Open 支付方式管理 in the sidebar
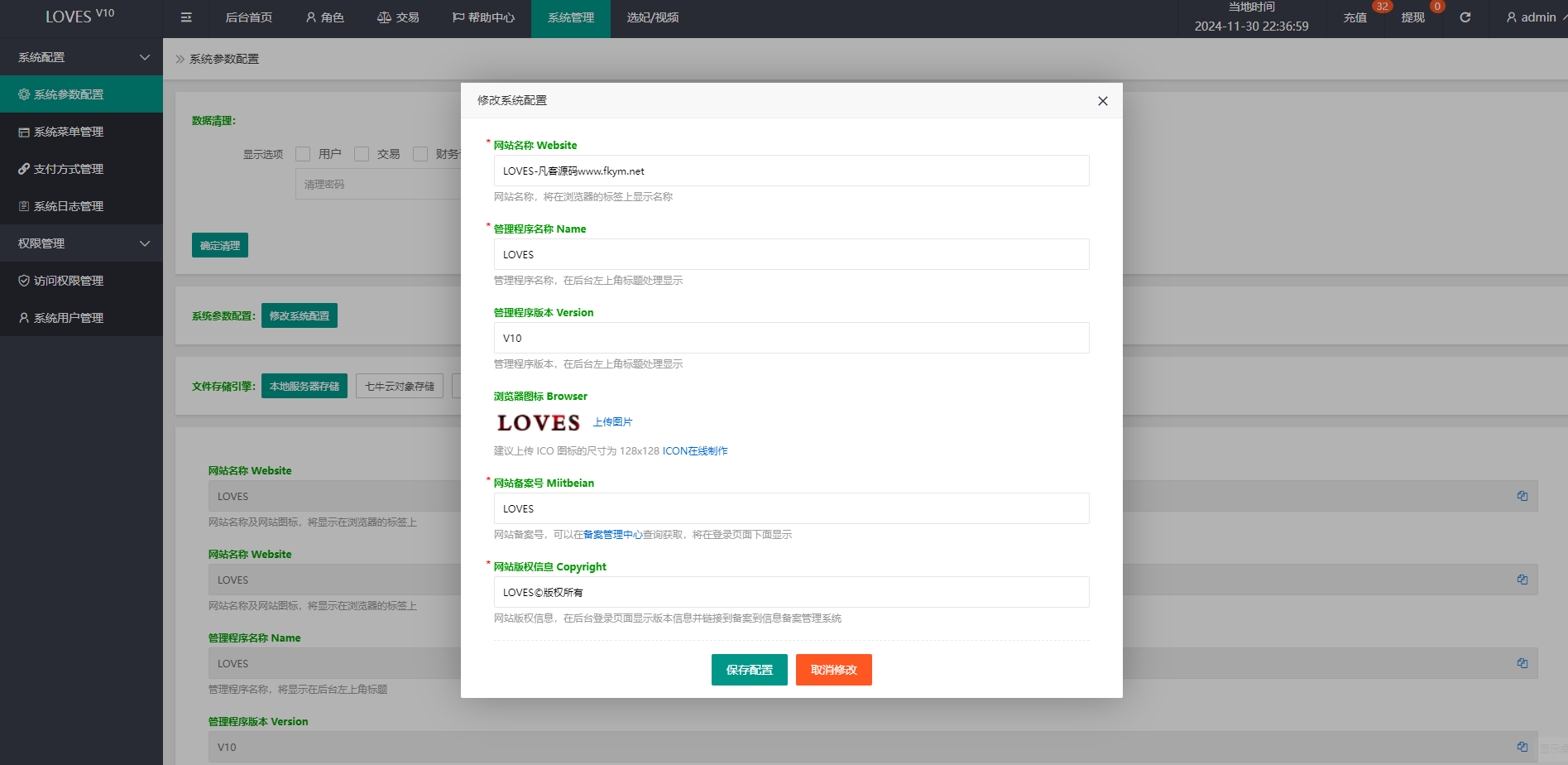This screenshot has width=1568, height=765. (x=69, y=169)
